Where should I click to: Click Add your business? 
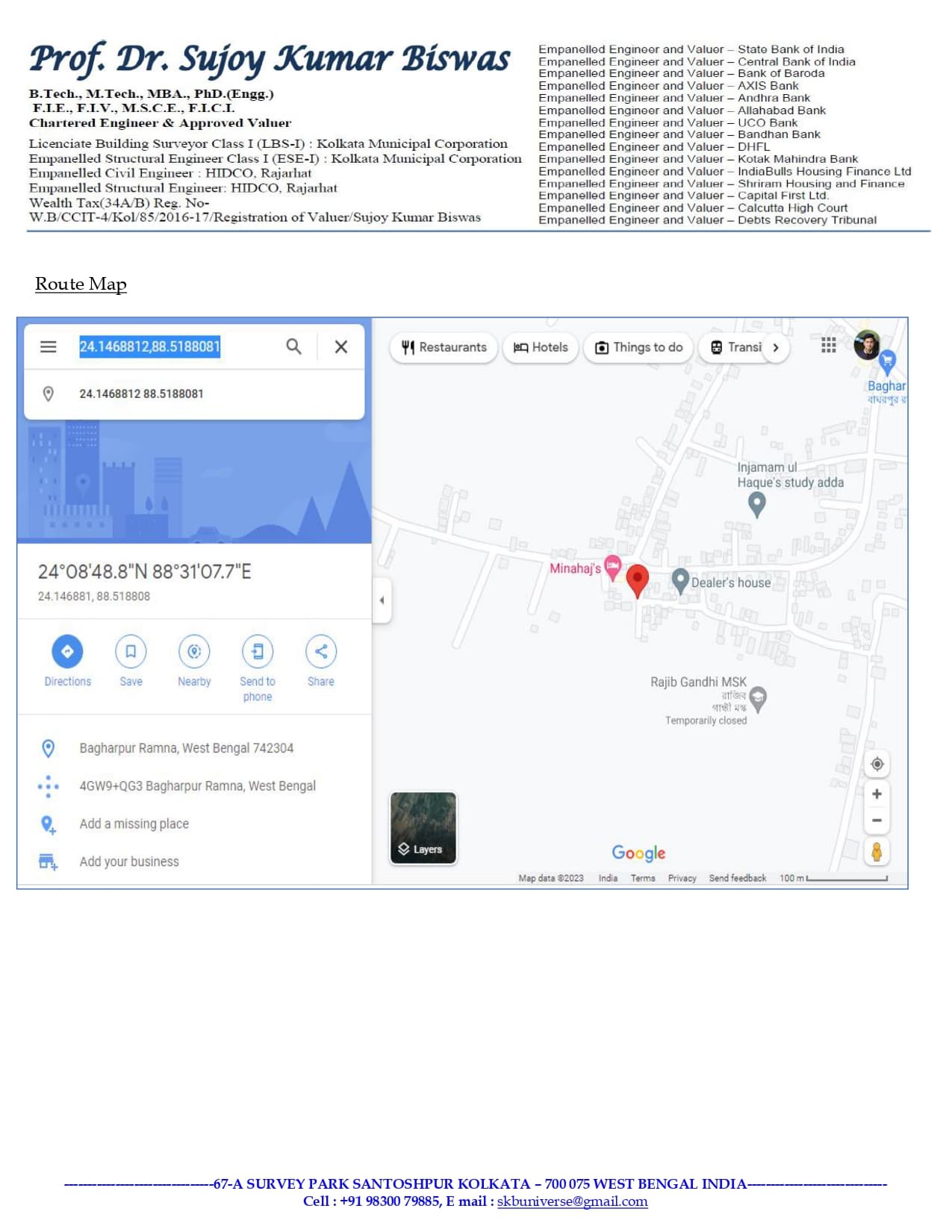point(129,862)
